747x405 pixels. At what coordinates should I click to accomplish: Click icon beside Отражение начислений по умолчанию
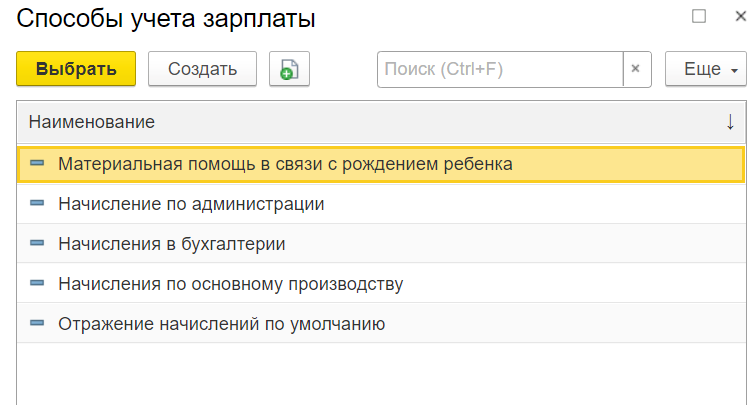click(38, 324)
